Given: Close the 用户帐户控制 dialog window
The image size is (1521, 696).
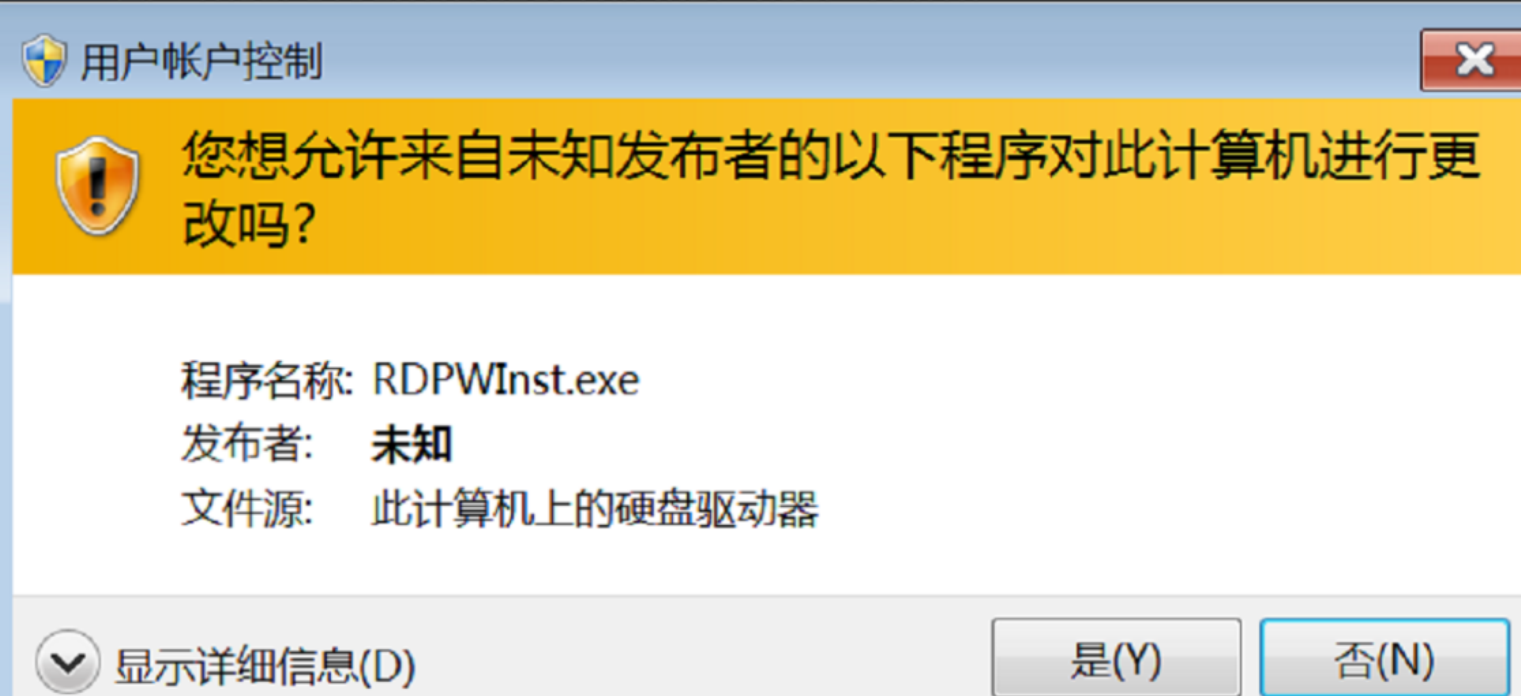Looking at the screenshot, I should [x=1470, y=61].
